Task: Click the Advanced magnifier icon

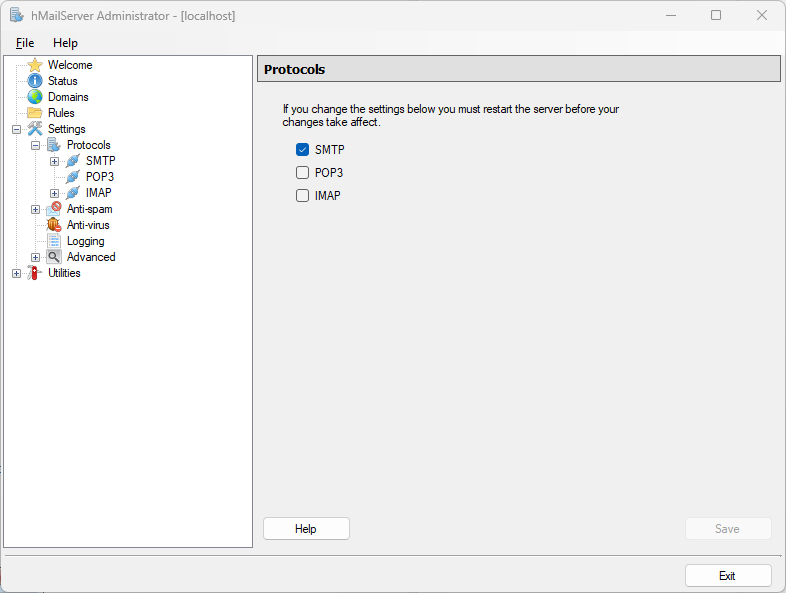Action: point(54,257)
